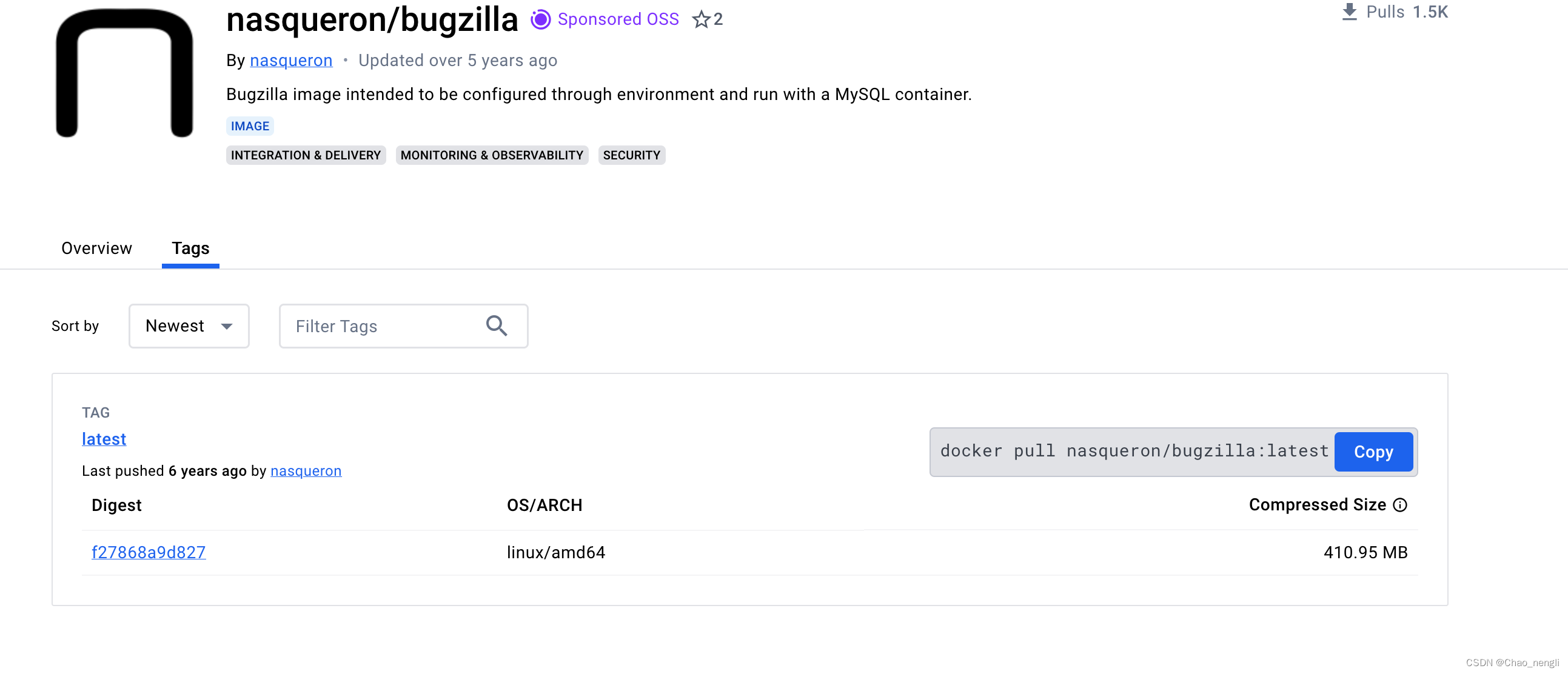1568x674 pixels.
Task: Click the Sponsored OSS badge icon
Action: [540, 19]
